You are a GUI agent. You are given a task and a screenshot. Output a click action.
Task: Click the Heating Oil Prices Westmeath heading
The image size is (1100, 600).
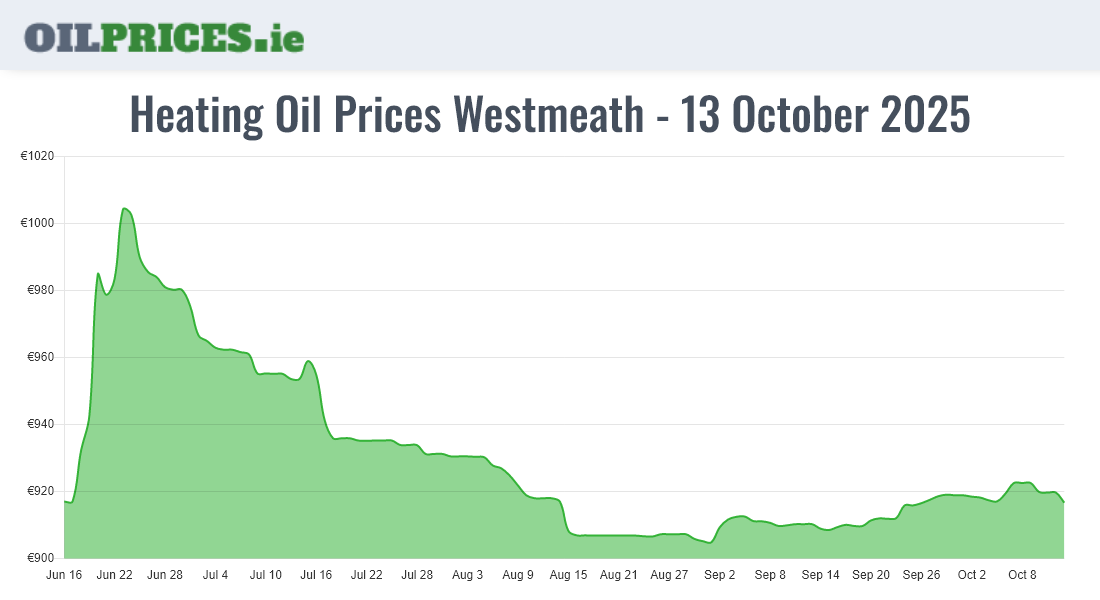[550, 115]
